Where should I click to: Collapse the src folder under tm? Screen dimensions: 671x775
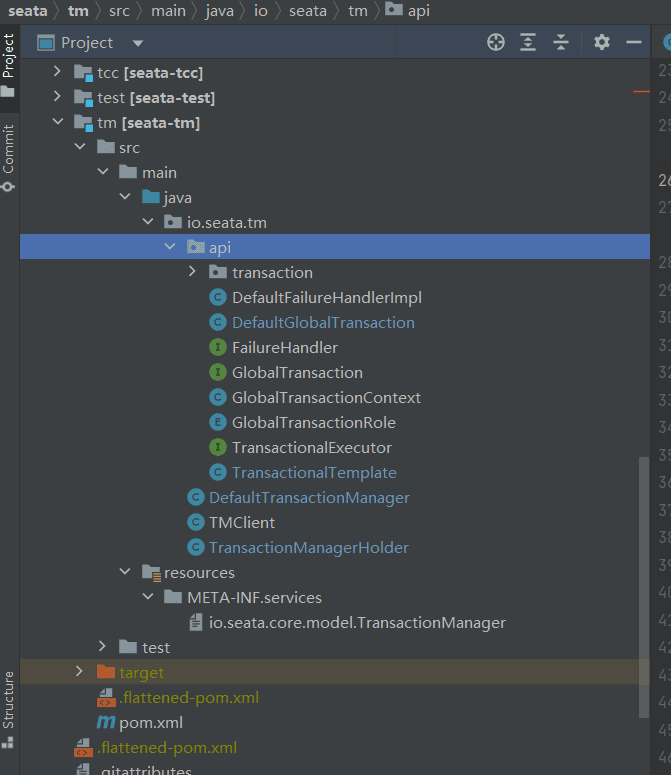pos(80,146)
